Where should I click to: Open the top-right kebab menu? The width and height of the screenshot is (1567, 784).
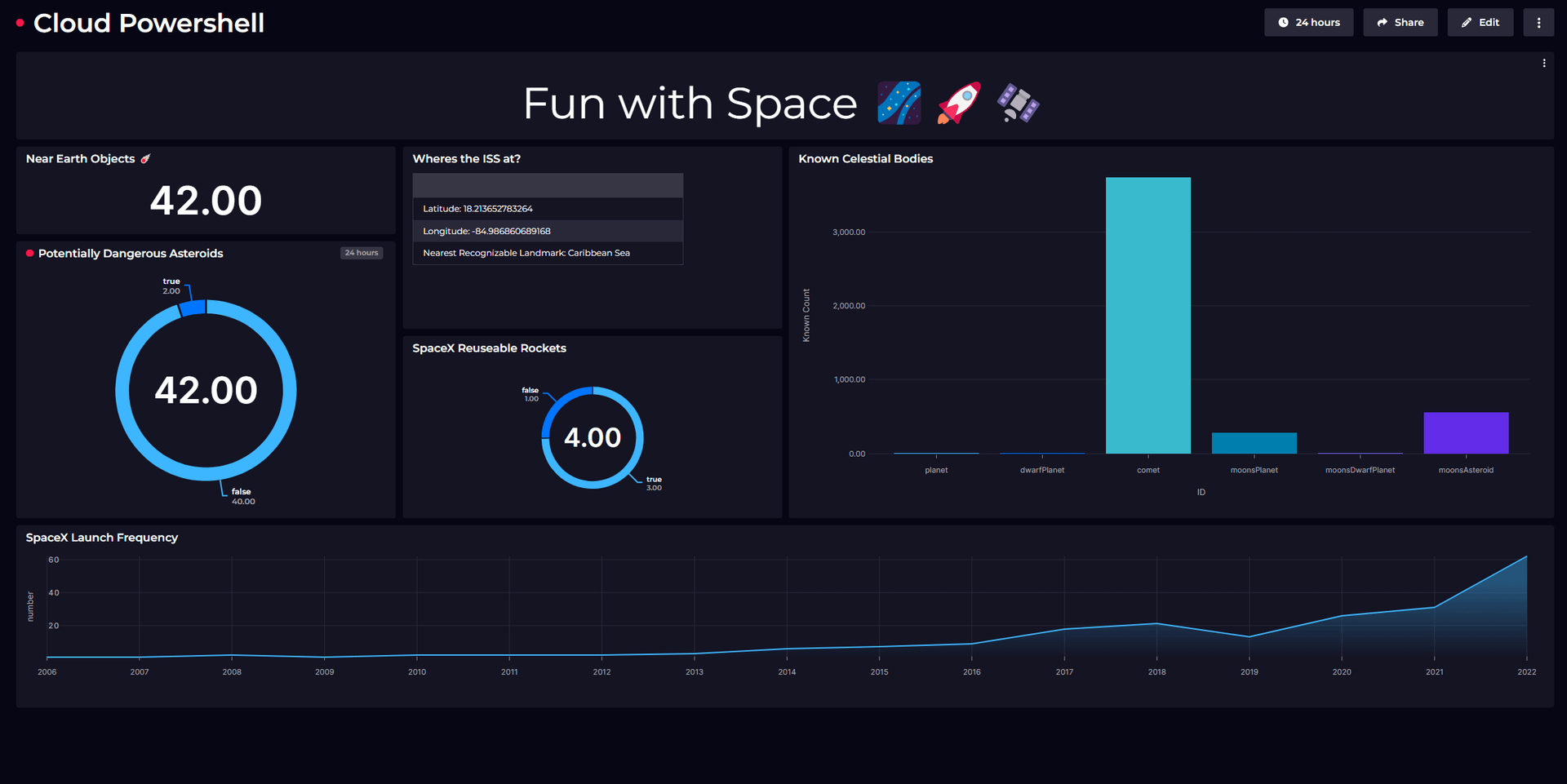[1538, 22]
